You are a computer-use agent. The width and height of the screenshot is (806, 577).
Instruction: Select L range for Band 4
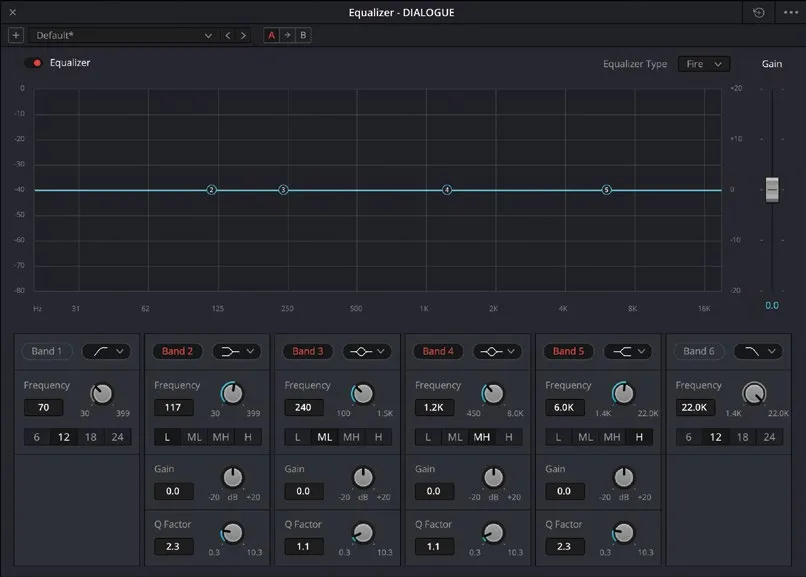click(x=428, y=437)
